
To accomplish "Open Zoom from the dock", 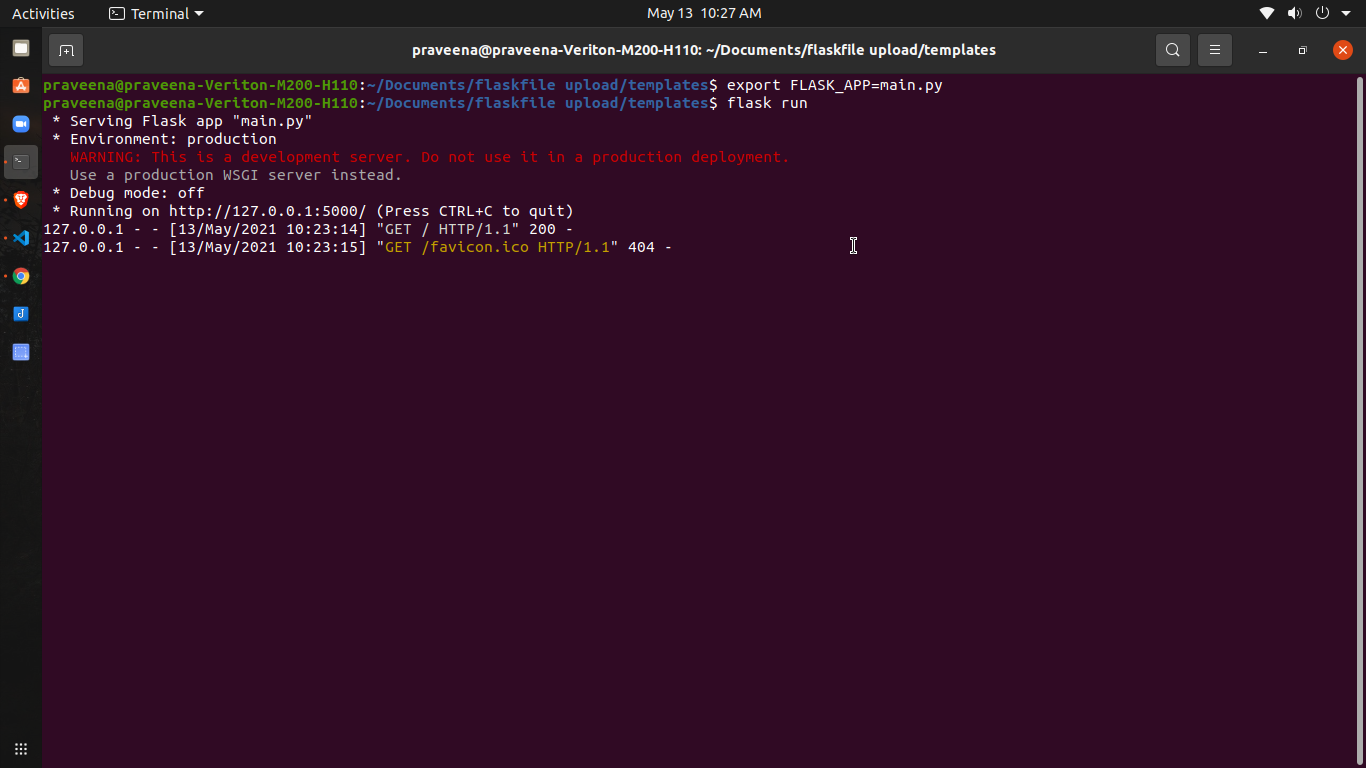I will point(21,124).
